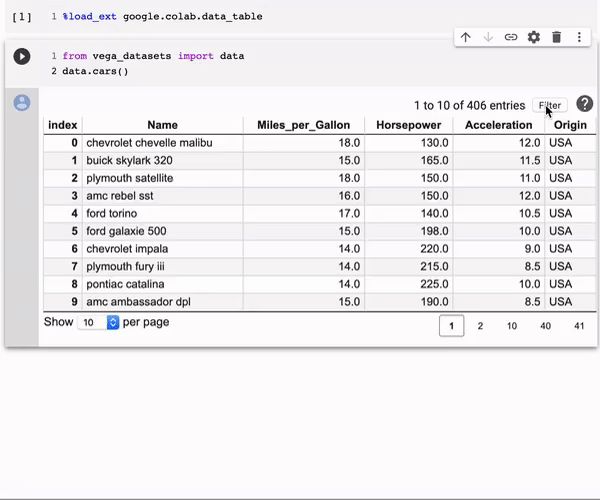Sort by the Horsepower column header
Viewport: 600px width, 500px height.
click(x=407, y=125)
